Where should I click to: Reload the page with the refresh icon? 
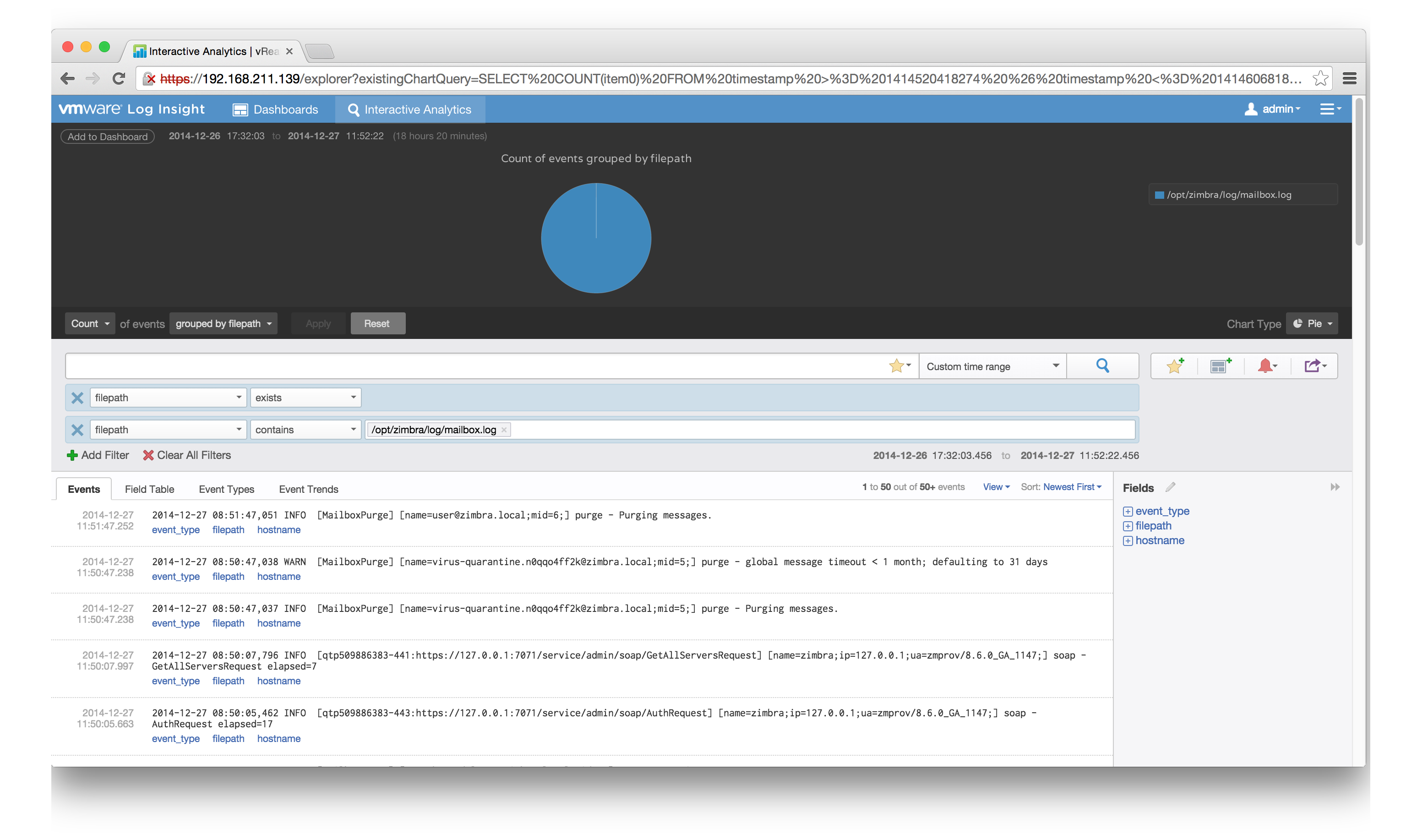pos(118,78)
